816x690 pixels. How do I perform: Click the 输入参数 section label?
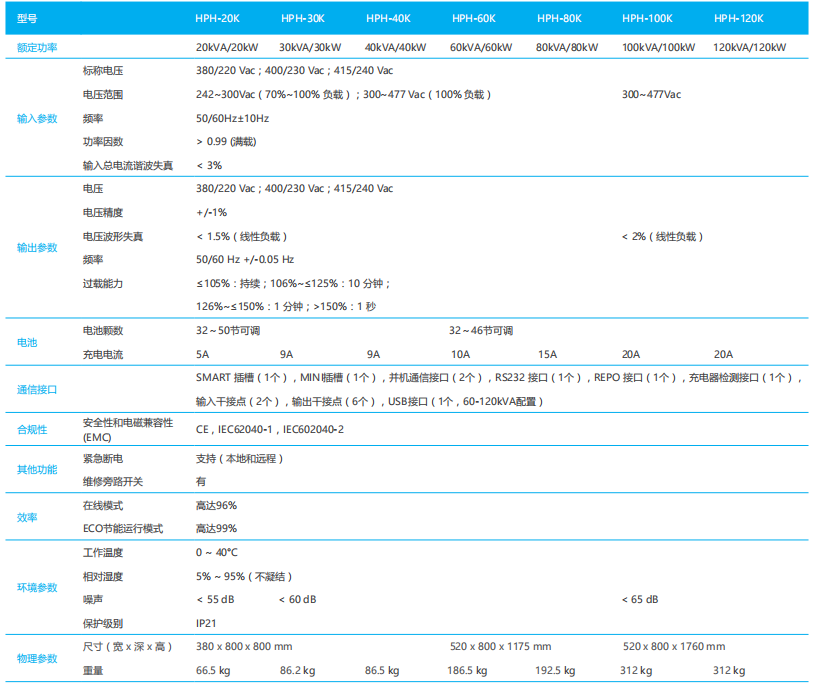[x=37, y=119]
